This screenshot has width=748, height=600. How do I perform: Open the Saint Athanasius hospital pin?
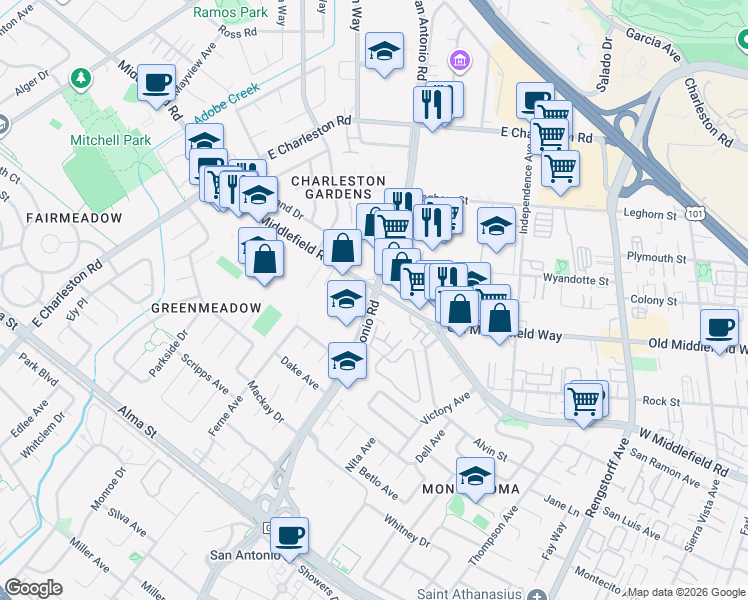pos(538,594)
